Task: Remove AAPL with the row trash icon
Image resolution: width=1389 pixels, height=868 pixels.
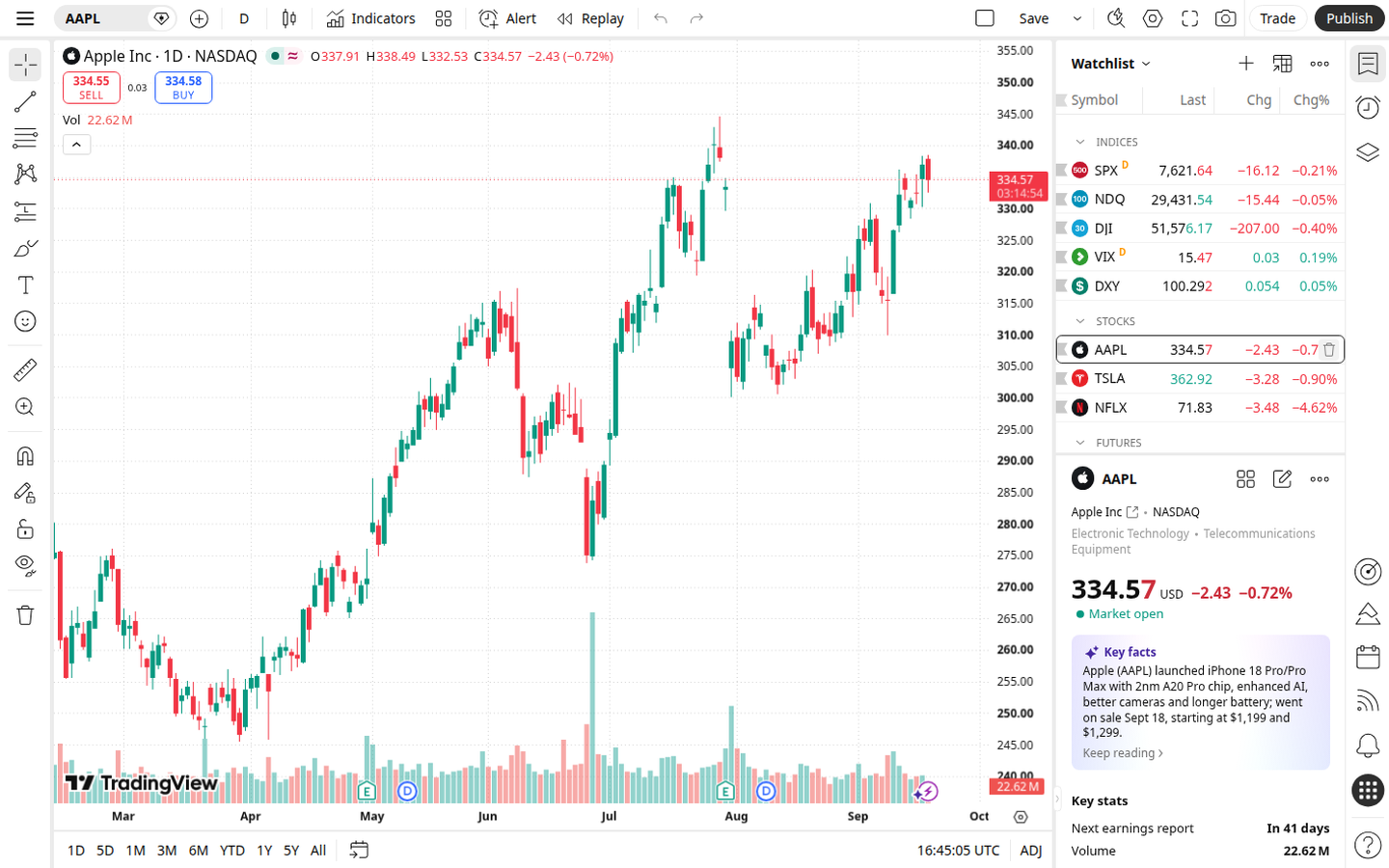Action: coord(1329,350)
